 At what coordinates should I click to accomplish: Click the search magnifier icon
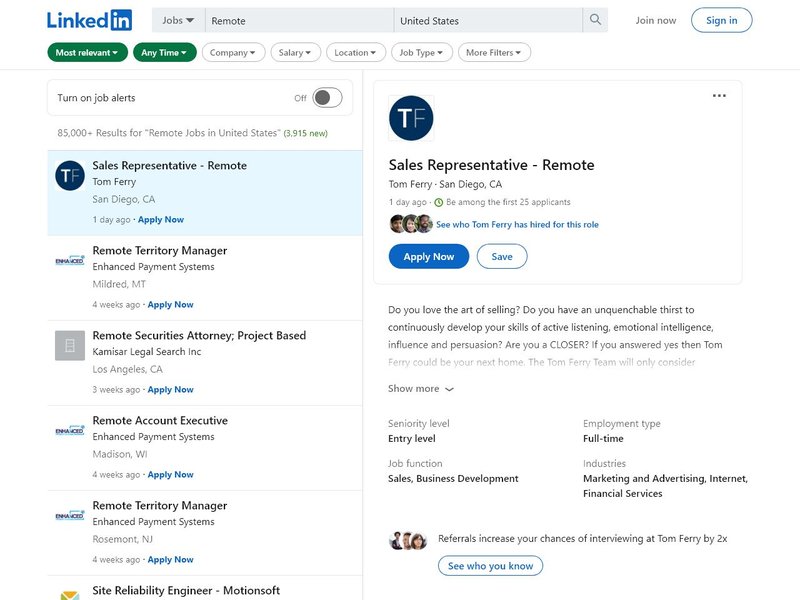pos(595,20)
